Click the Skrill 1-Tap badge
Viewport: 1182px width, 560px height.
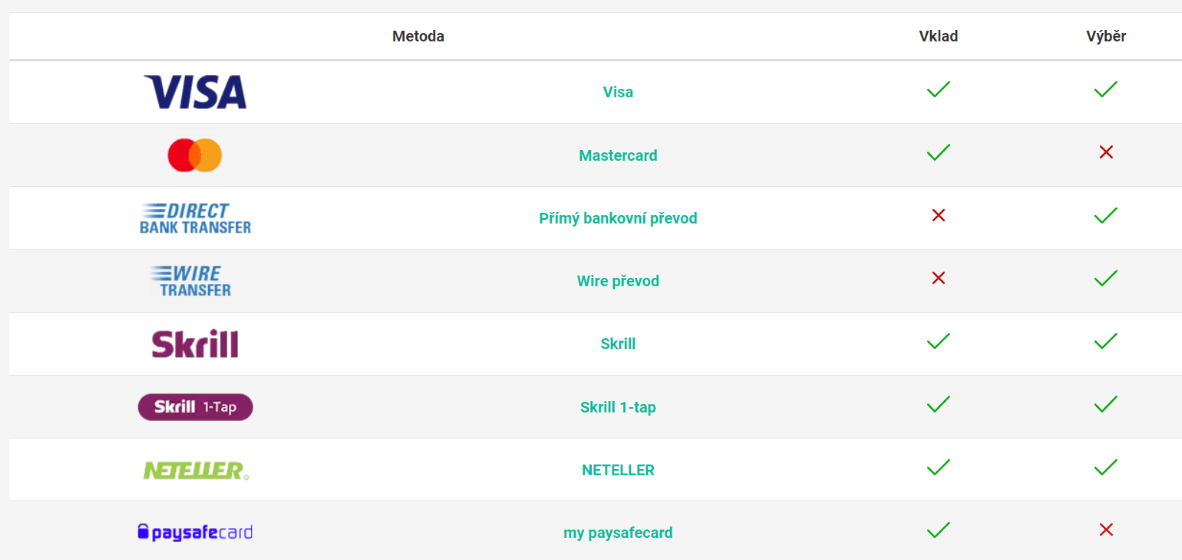(195, 407)
